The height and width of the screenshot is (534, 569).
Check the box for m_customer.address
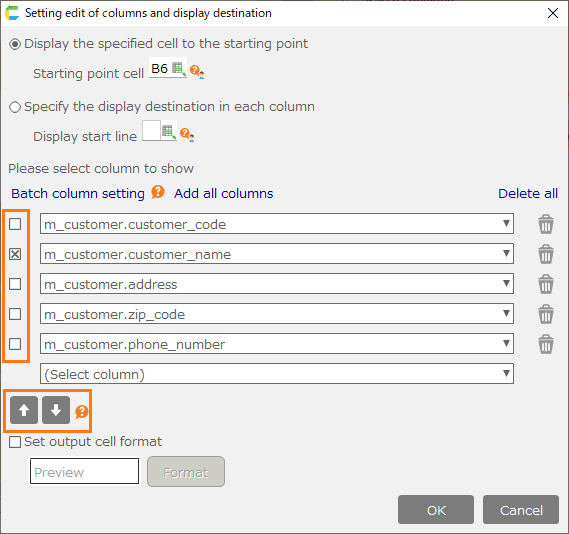click(x=15, y=284)
